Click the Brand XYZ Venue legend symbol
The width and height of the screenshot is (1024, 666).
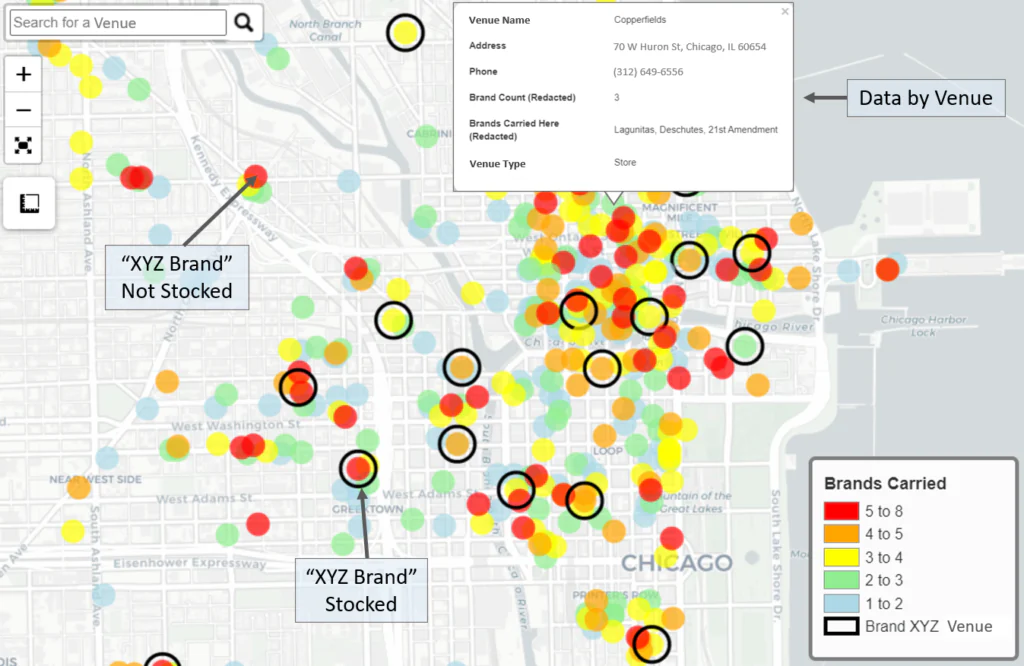[841, 626]
